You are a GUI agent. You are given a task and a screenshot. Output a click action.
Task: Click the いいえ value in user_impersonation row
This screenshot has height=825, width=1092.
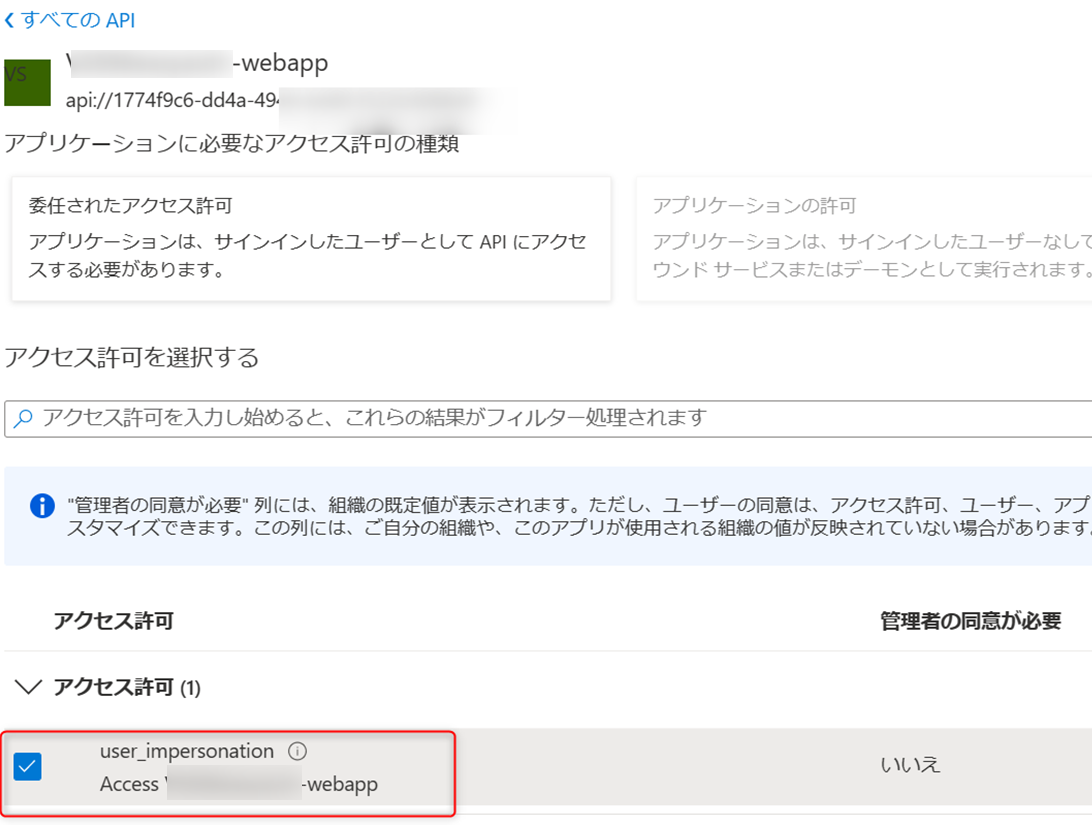[910, 766]
